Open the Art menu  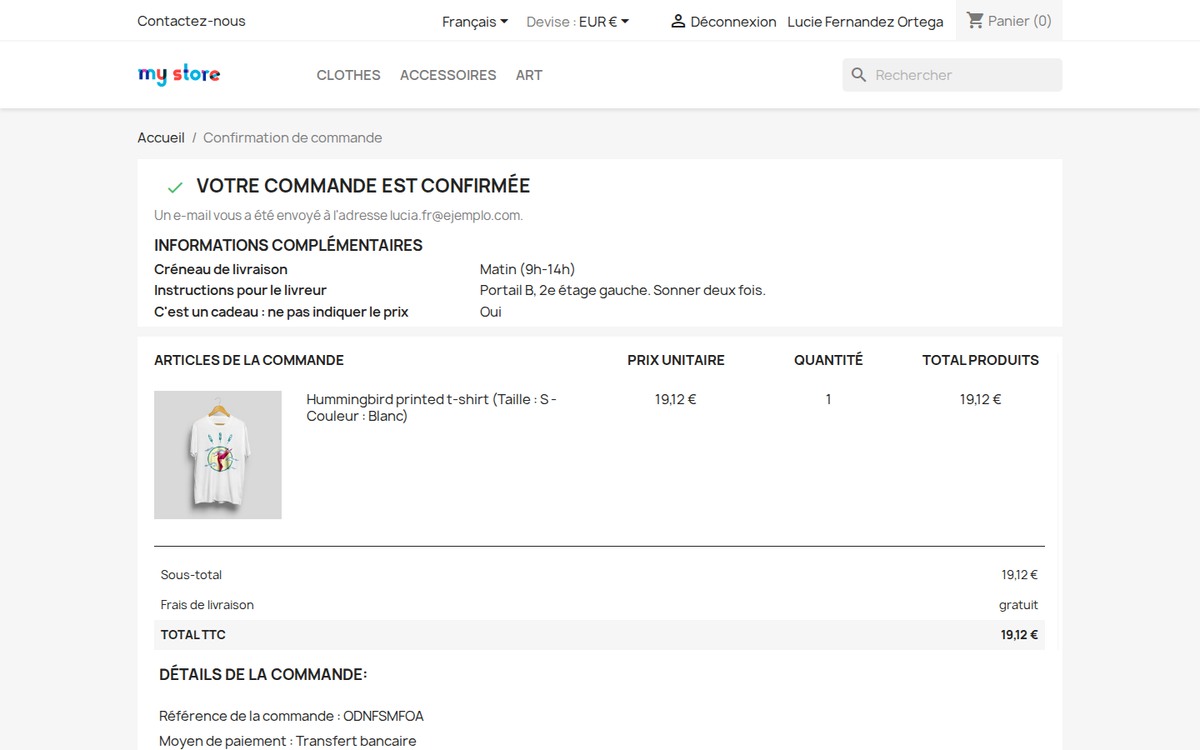(529, 75)
